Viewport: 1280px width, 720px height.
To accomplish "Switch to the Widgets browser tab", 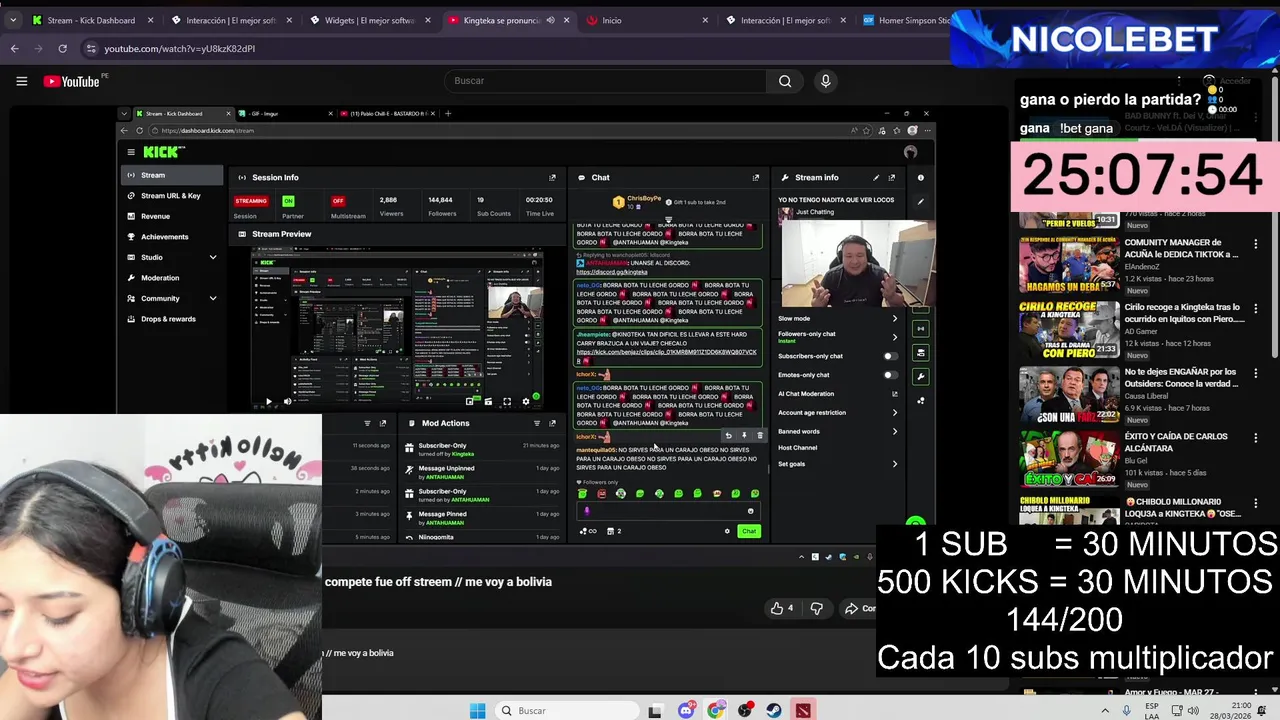I will point(368,20).
